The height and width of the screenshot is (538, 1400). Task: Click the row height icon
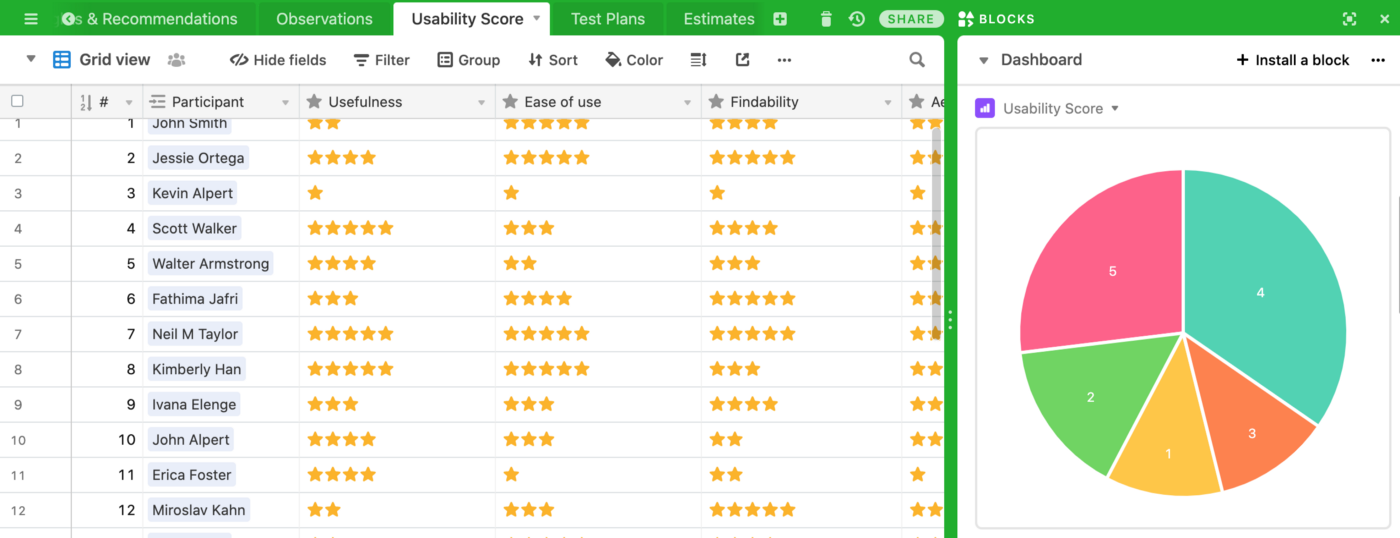[698, 60]
